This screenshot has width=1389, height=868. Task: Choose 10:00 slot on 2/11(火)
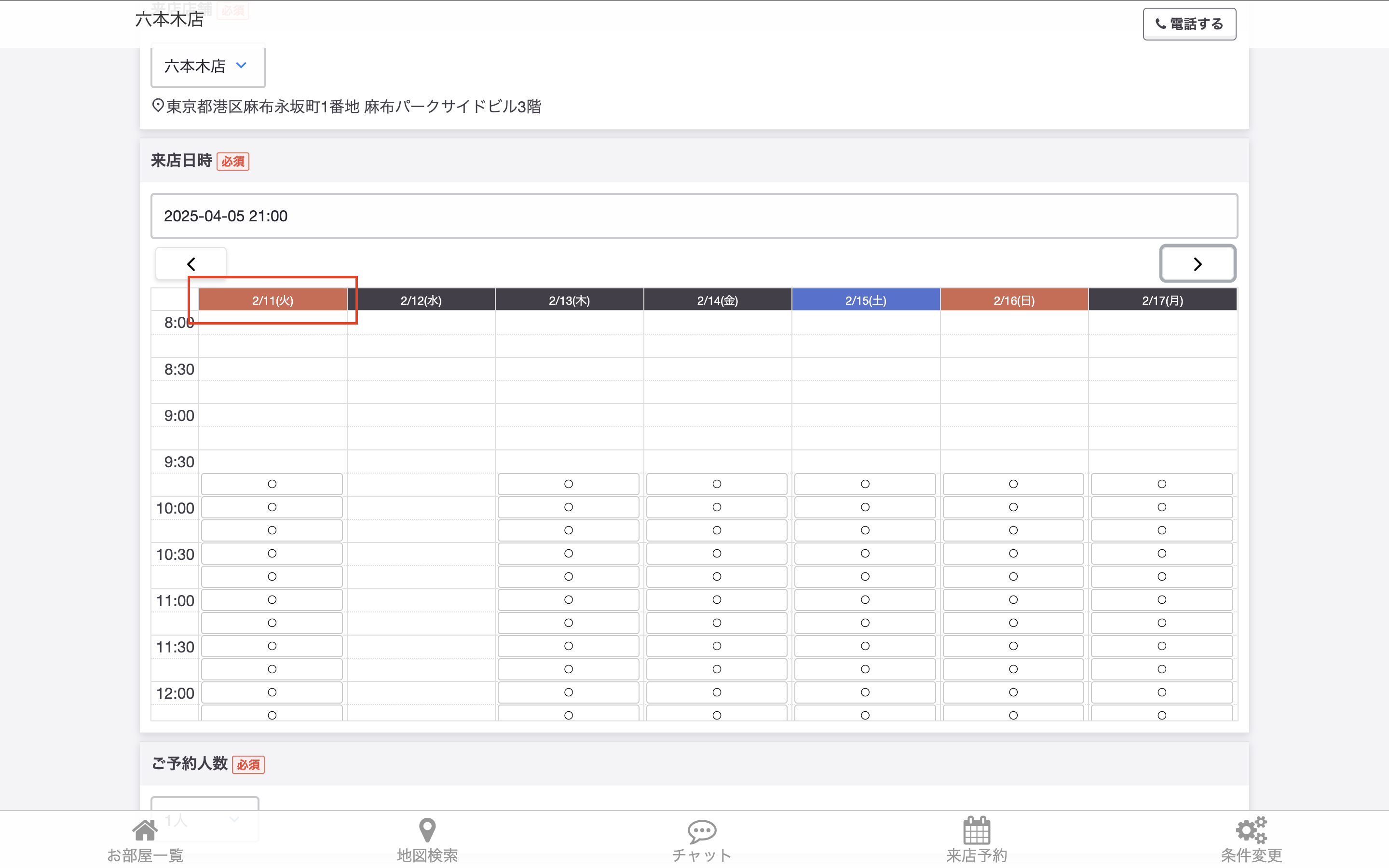(272, 507)
